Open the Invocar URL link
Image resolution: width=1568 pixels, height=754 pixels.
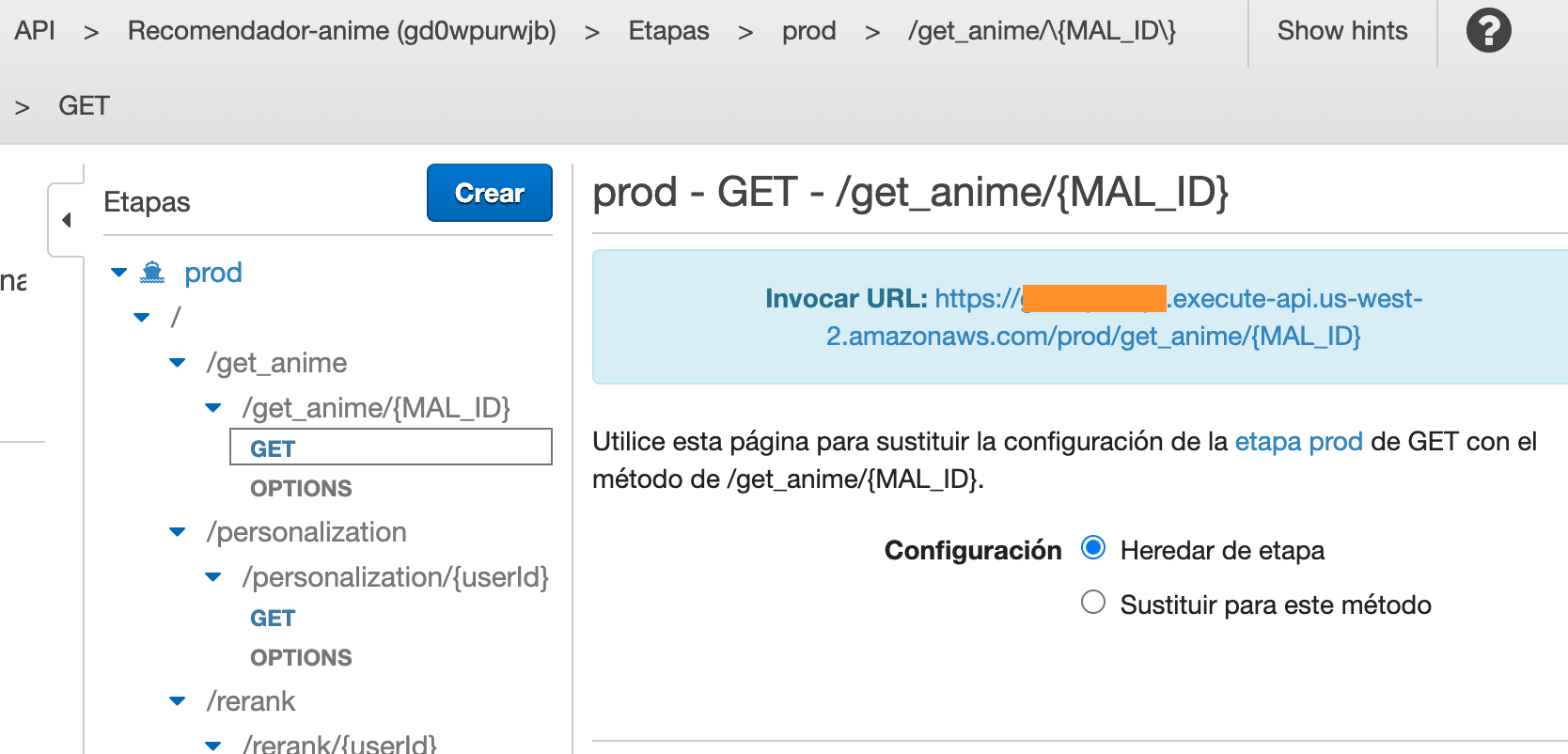(x=1093, y=317)
